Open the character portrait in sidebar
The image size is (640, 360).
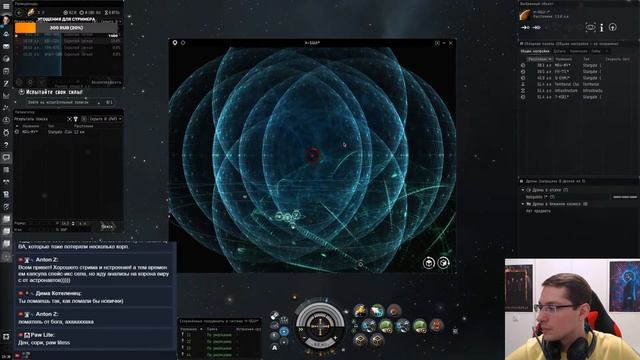tap(6, 20)
